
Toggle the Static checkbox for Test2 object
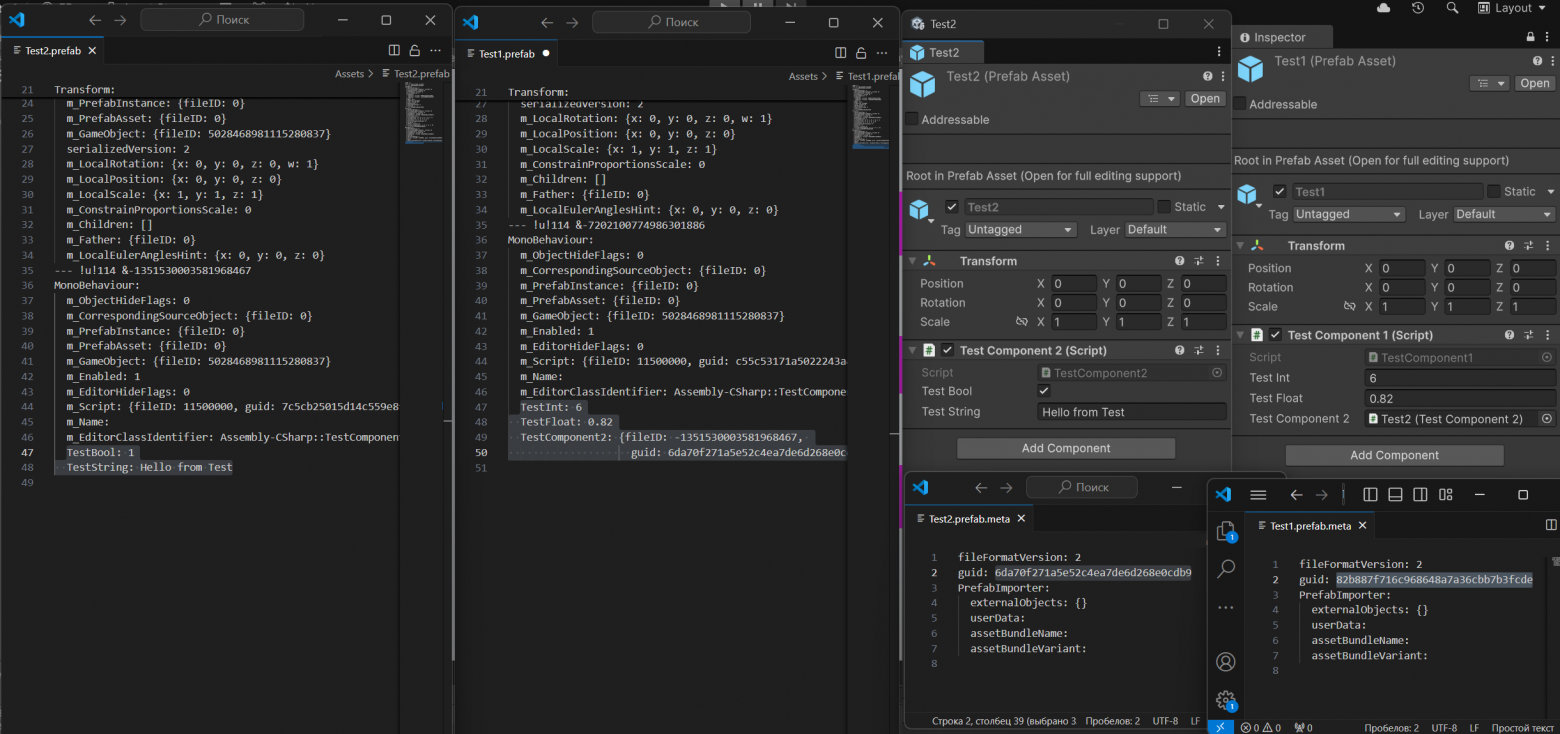[1164, 207]
